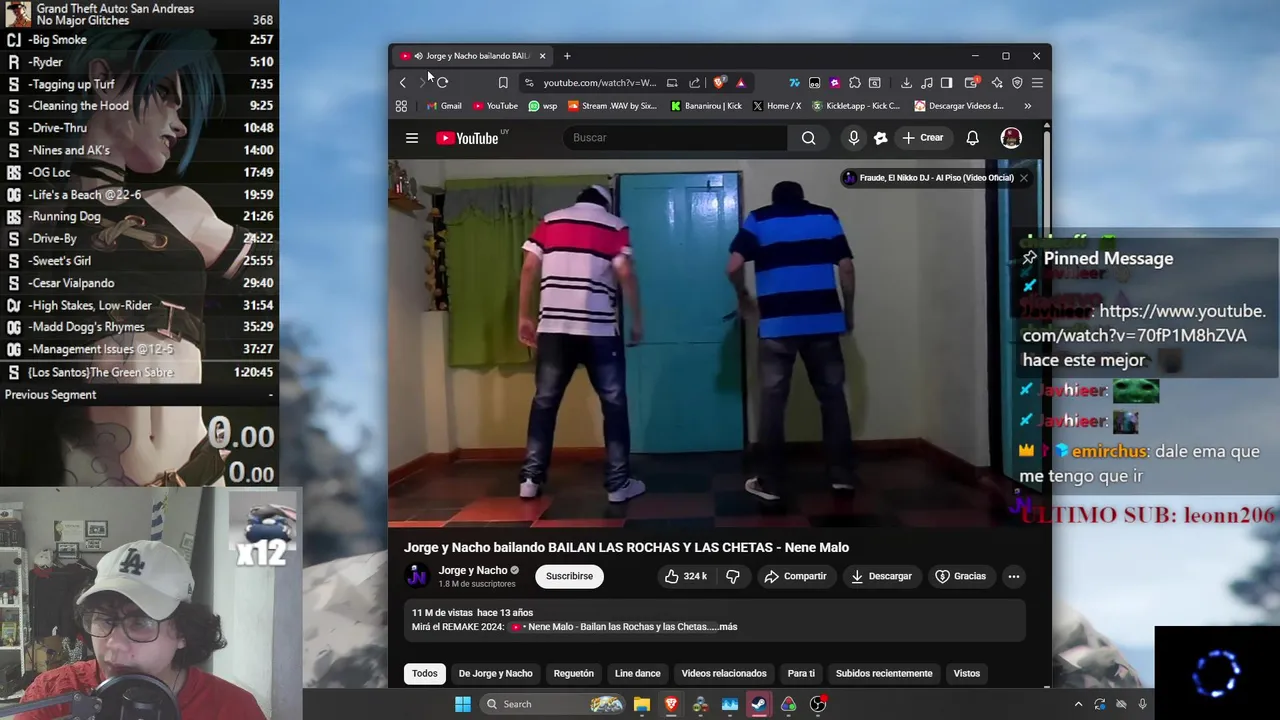This screenshot has width=1280, height=720.
Task: Click the YouTube search magnifier button
Action: click(x=808, y=138)
